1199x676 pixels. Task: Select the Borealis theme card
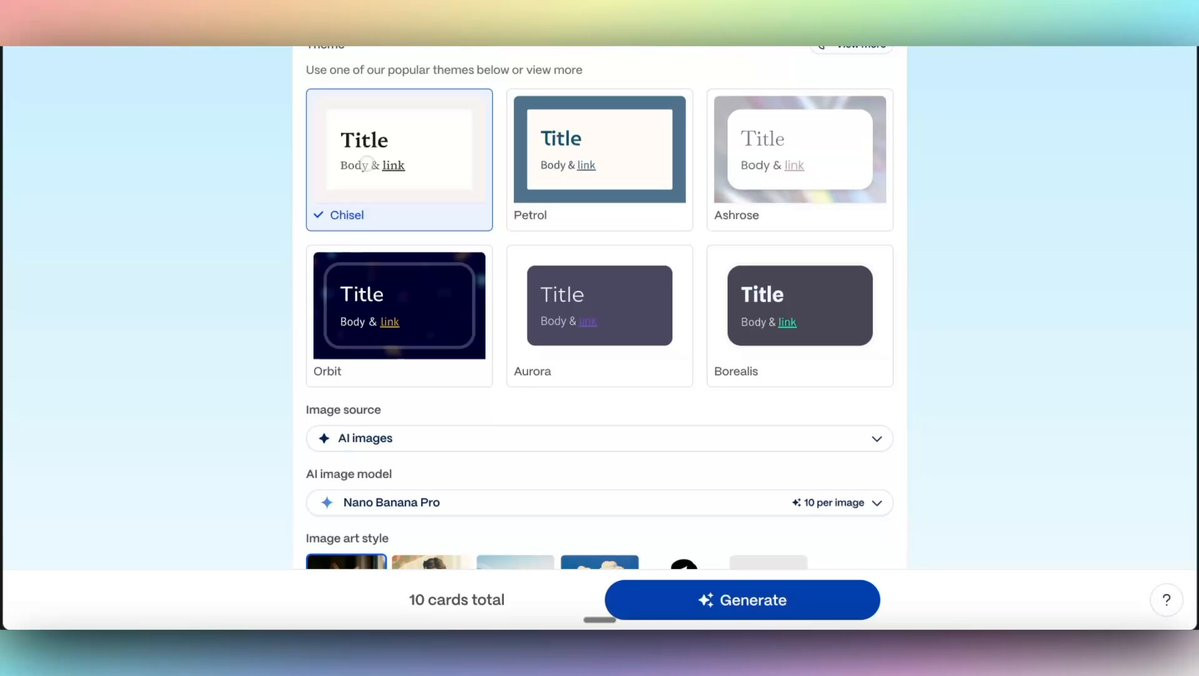pyautogui.click(x=800, y=315)
